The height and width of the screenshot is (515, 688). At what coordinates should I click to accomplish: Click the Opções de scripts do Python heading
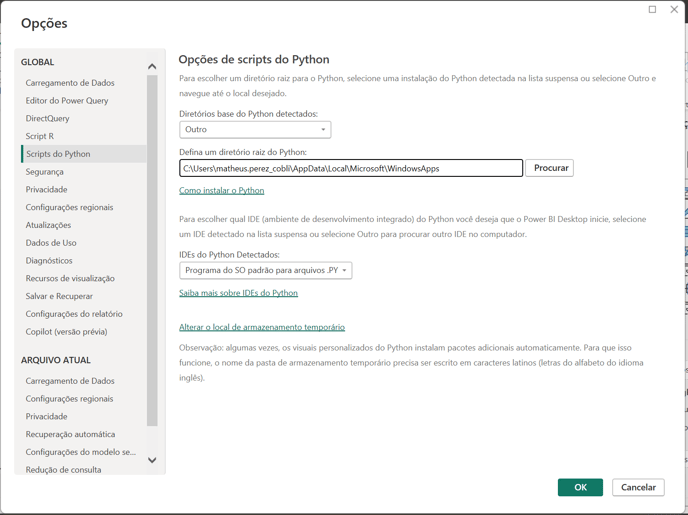pyautogui.click(x=254, y=60)
